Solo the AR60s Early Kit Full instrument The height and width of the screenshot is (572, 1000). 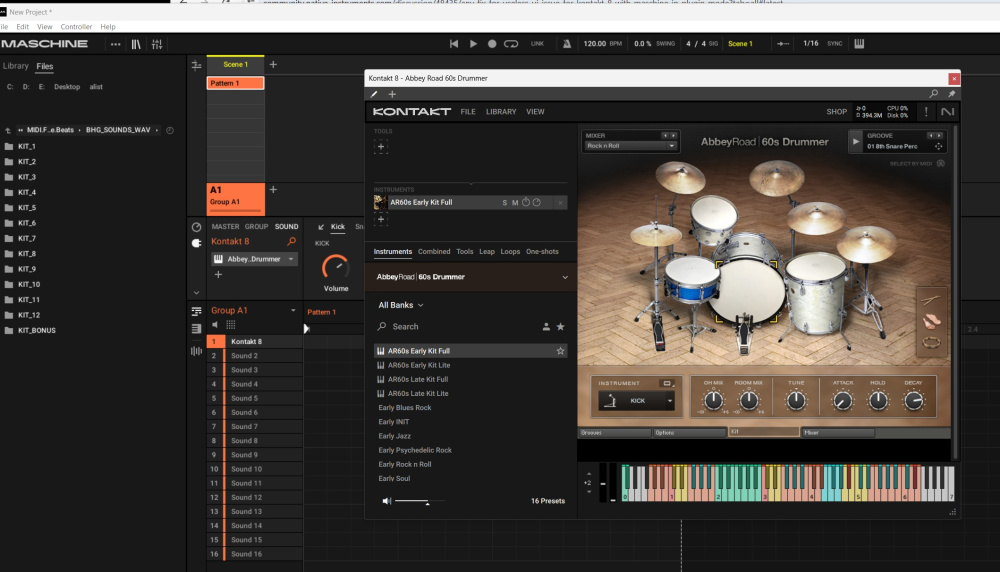[505, 203]
